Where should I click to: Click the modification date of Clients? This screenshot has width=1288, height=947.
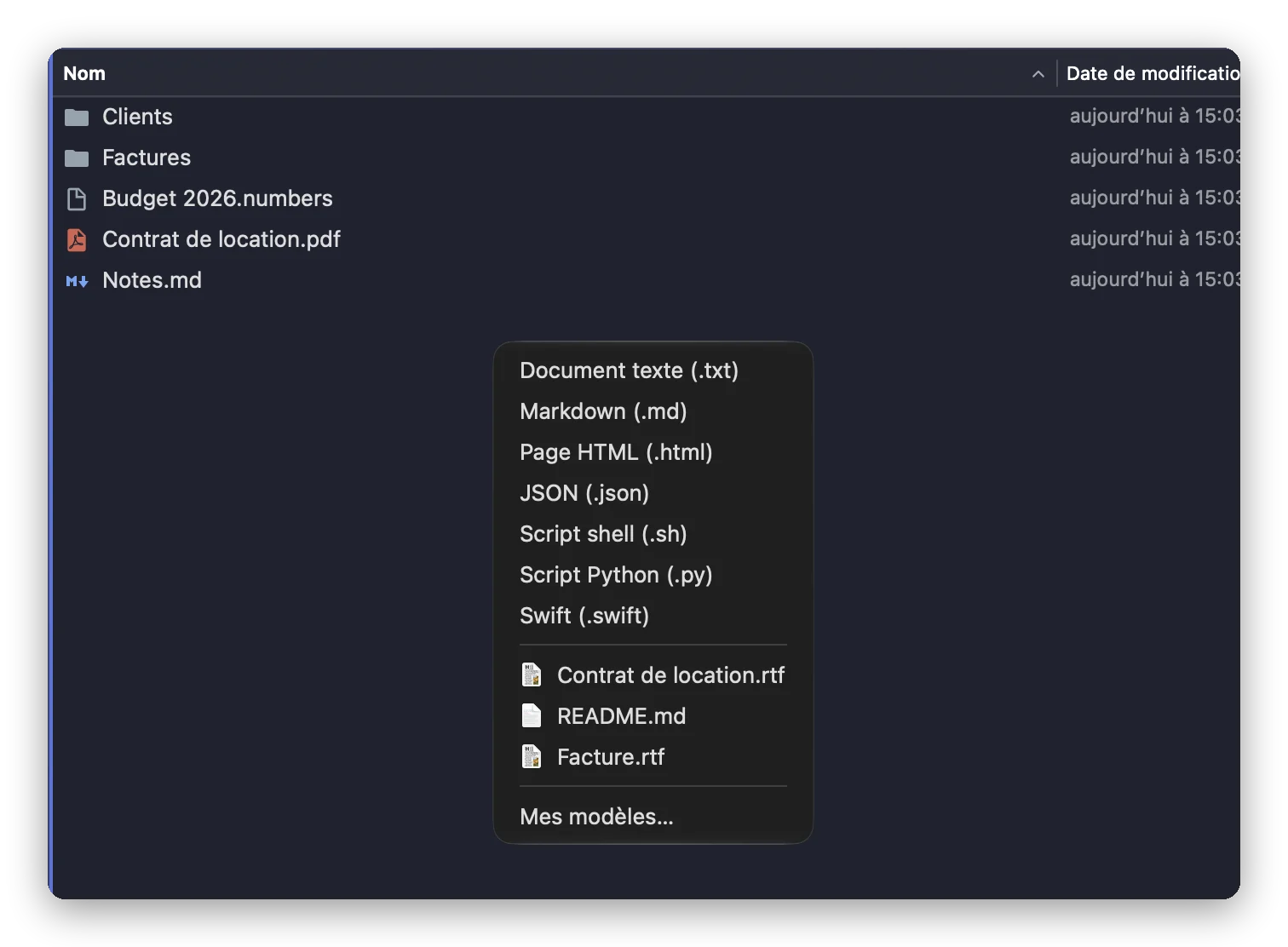pos(1154,116)
